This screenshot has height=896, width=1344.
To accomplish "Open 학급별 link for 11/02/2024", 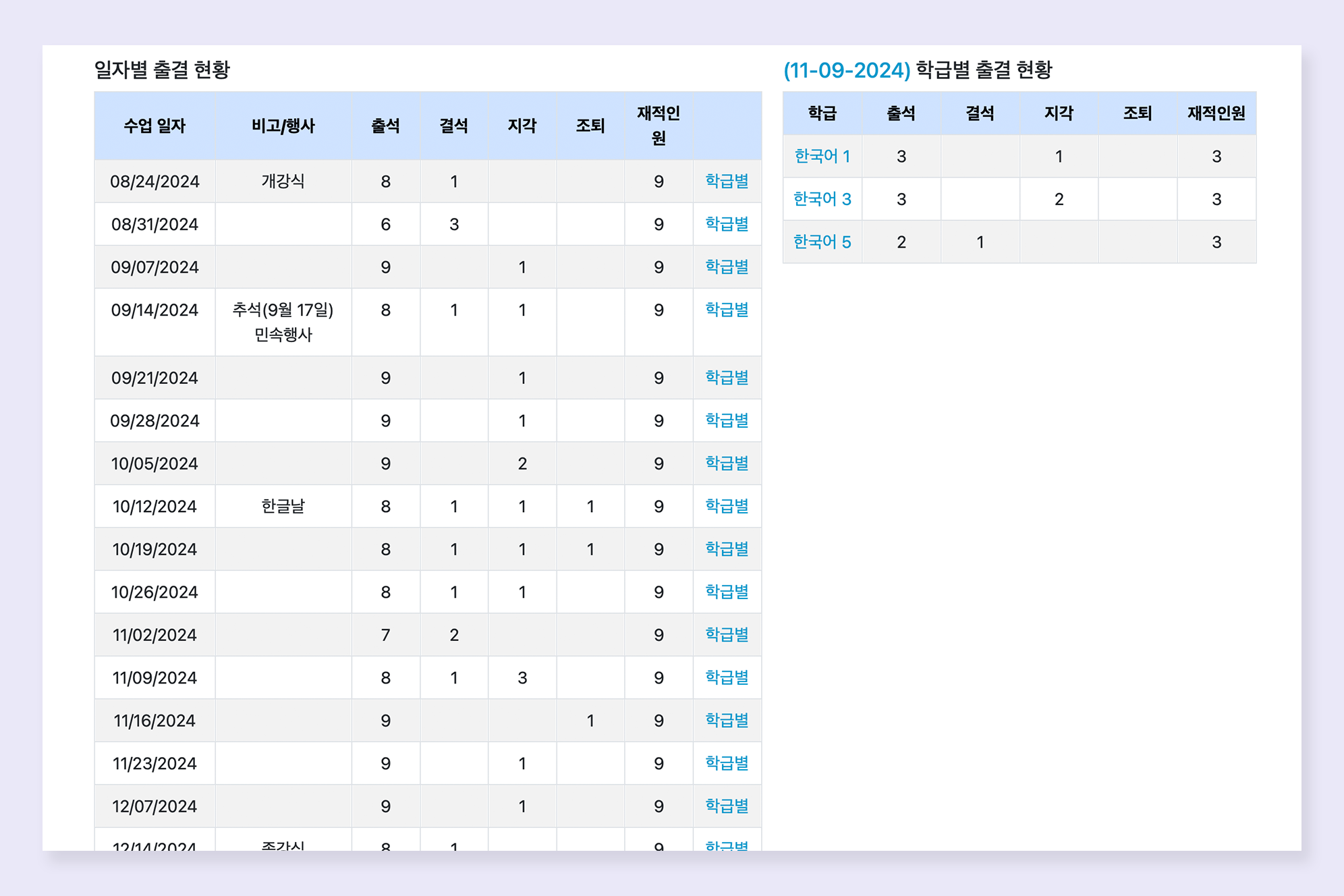I will pos(727,634).
